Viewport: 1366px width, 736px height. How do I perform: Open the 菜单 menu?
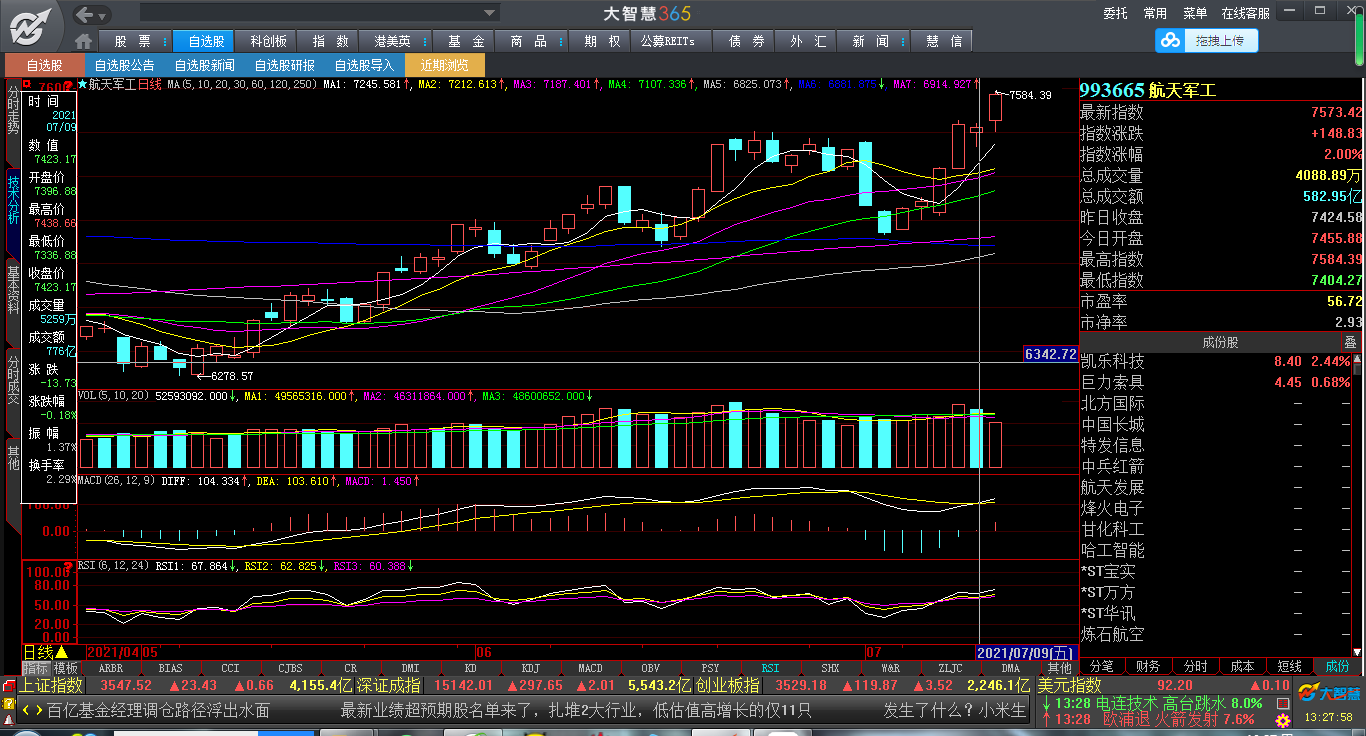1195,13
